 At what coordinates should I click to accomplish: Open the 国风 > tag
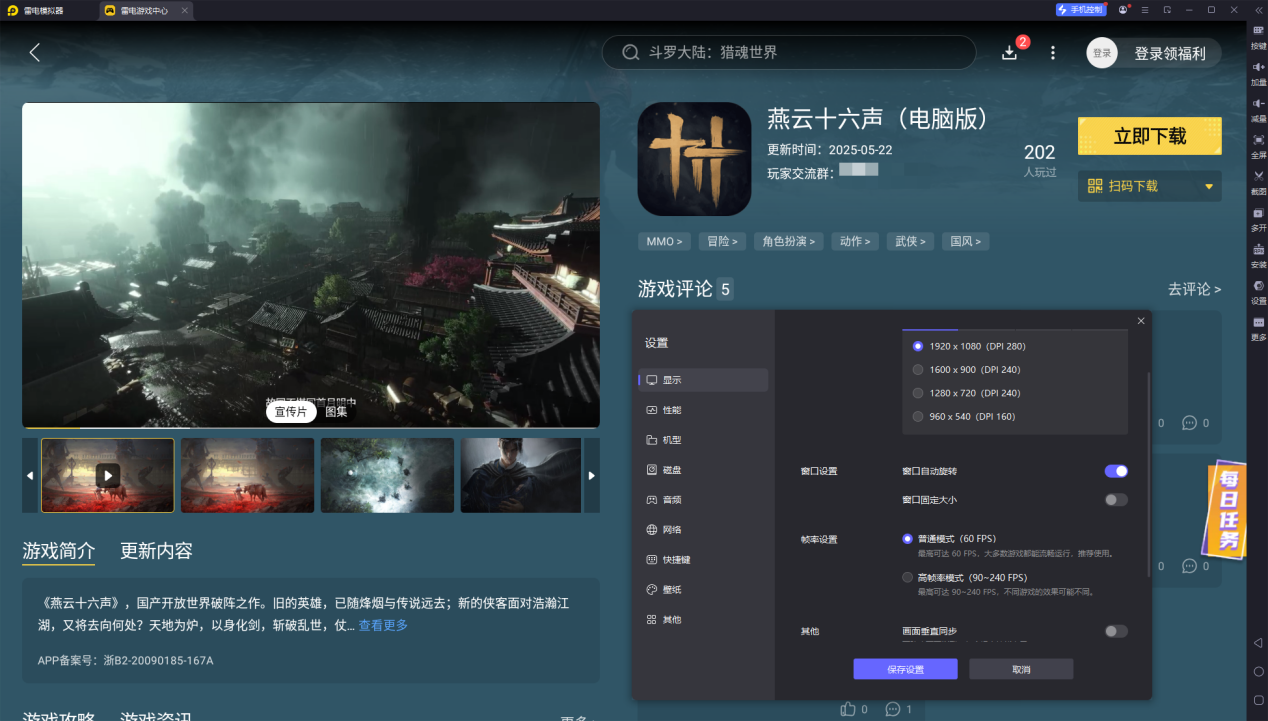tap(965, 241)
